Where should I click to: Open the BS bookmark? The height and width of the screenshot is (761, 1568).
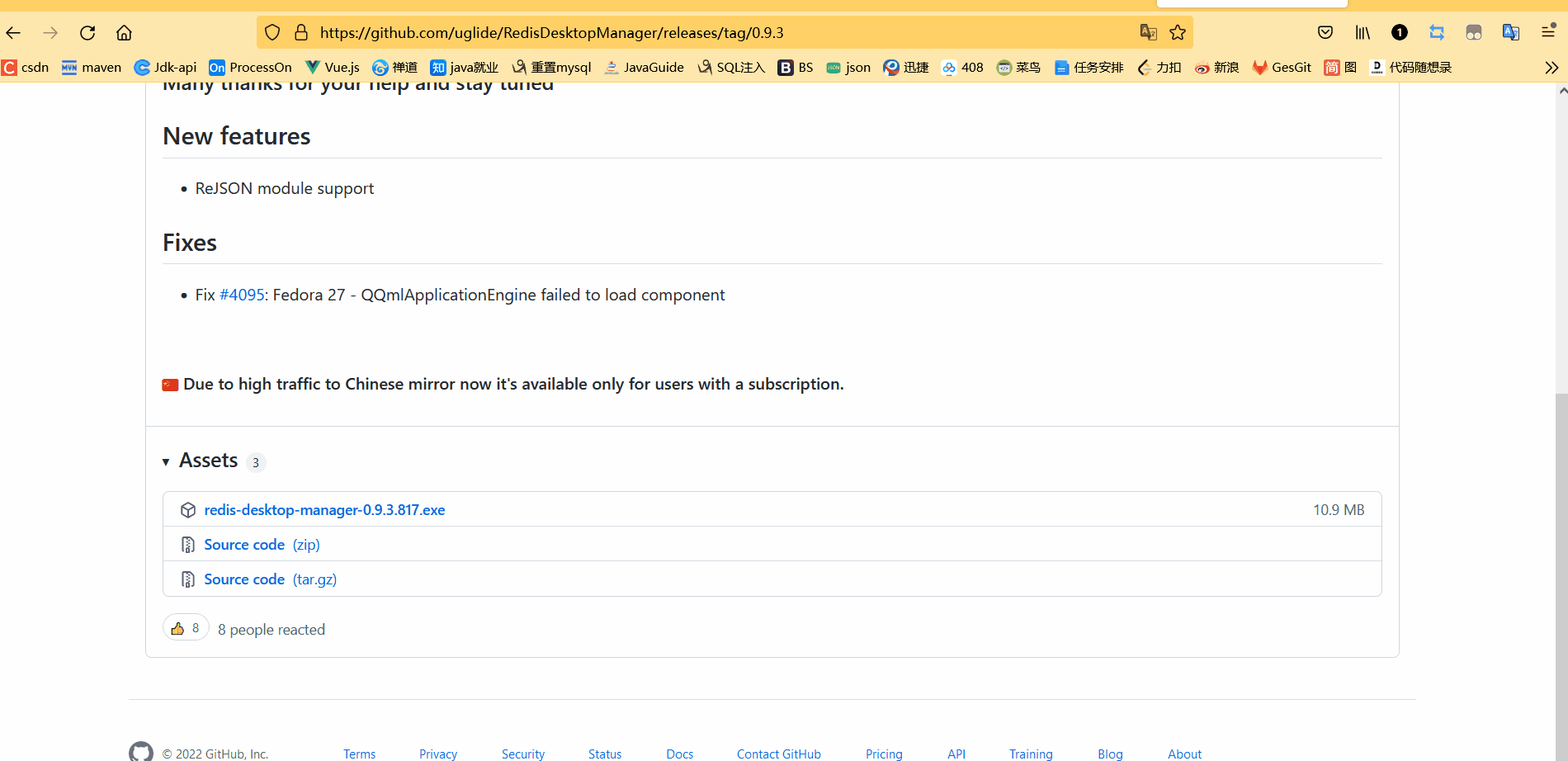(x=796, y=68)
